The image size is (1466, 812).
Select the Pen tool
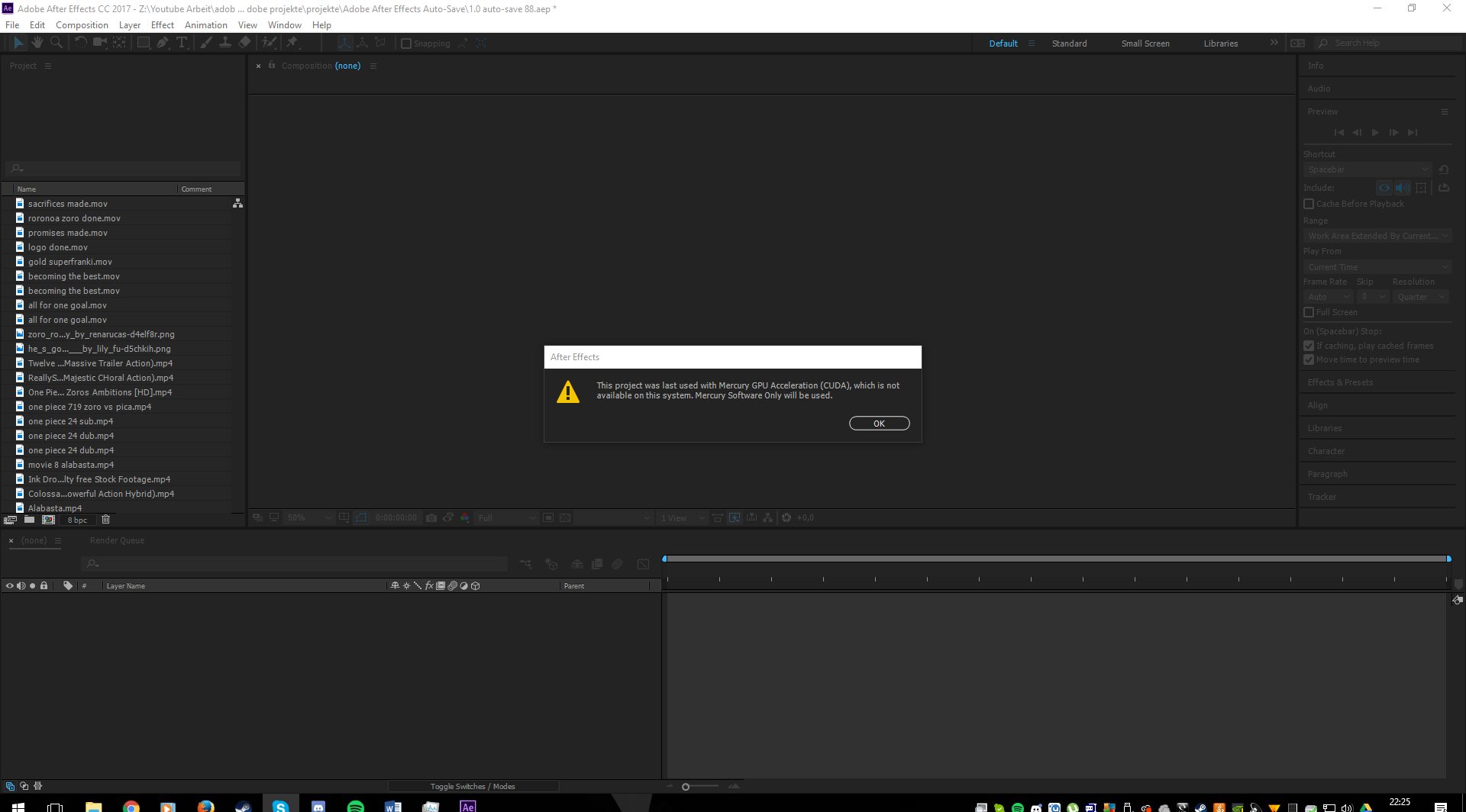coord(163,43)
